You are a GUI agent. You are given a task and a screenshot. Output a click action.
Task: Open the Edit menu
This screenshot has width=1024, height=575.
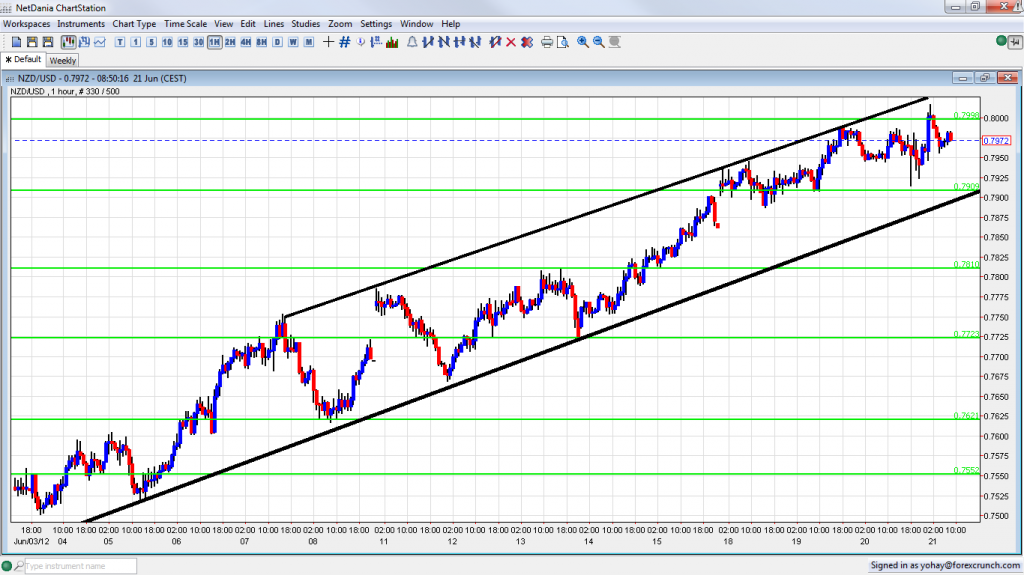(x=248, y=24)
